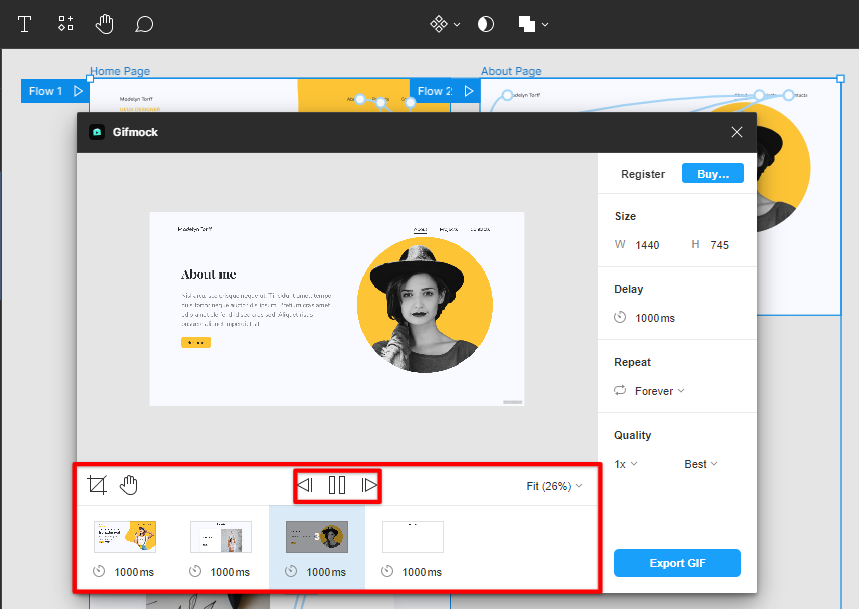Select the Hand tool in Figma toolbar
This screenshot has height=609, width=859.
[x=104, y=23]
